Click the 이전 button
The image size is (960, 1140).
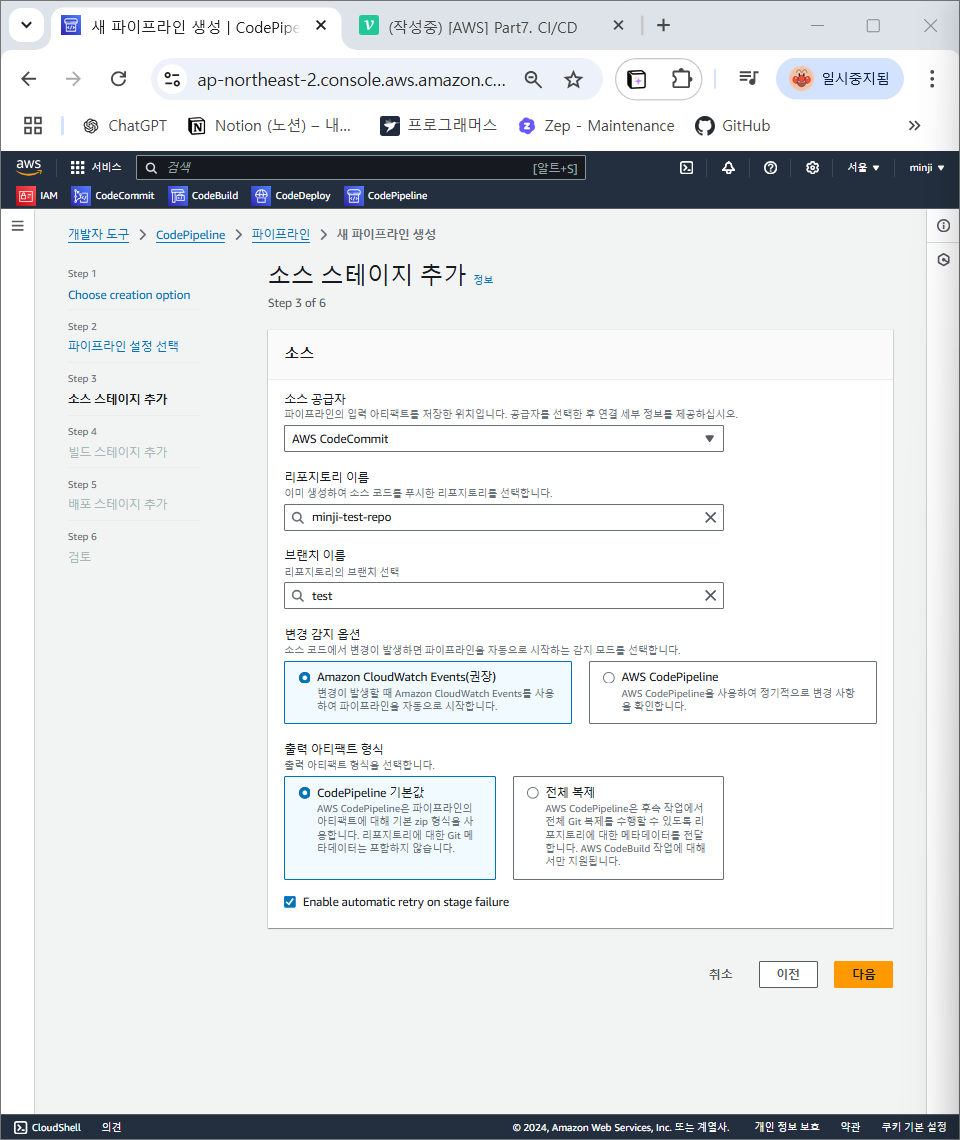pyautogui.click(x=788, y=975)
